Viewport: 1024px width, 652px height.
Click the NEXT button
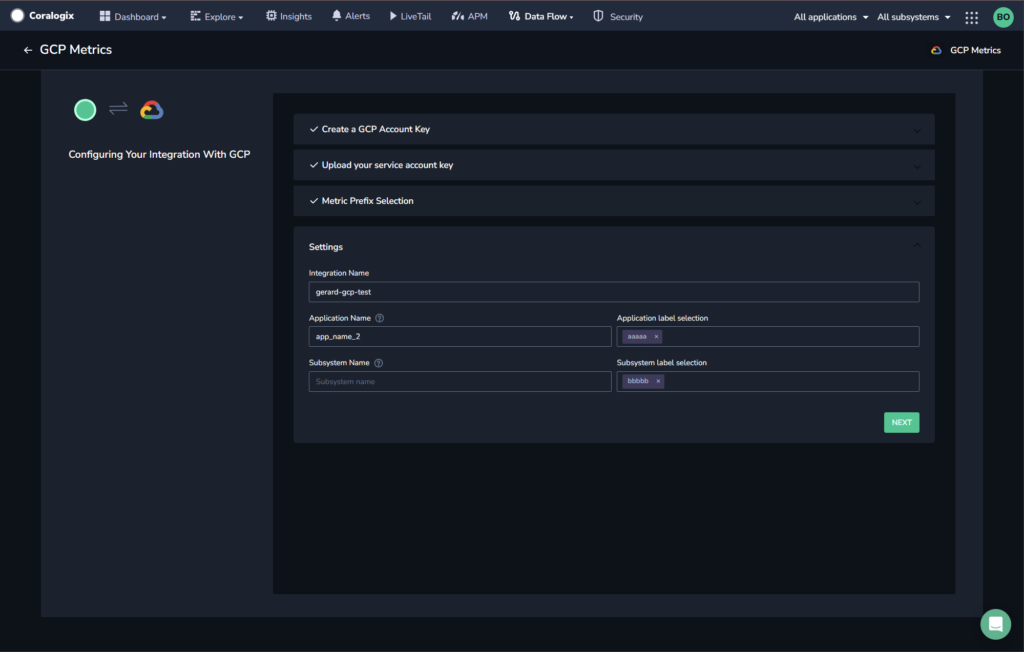[x=901, y=423]
